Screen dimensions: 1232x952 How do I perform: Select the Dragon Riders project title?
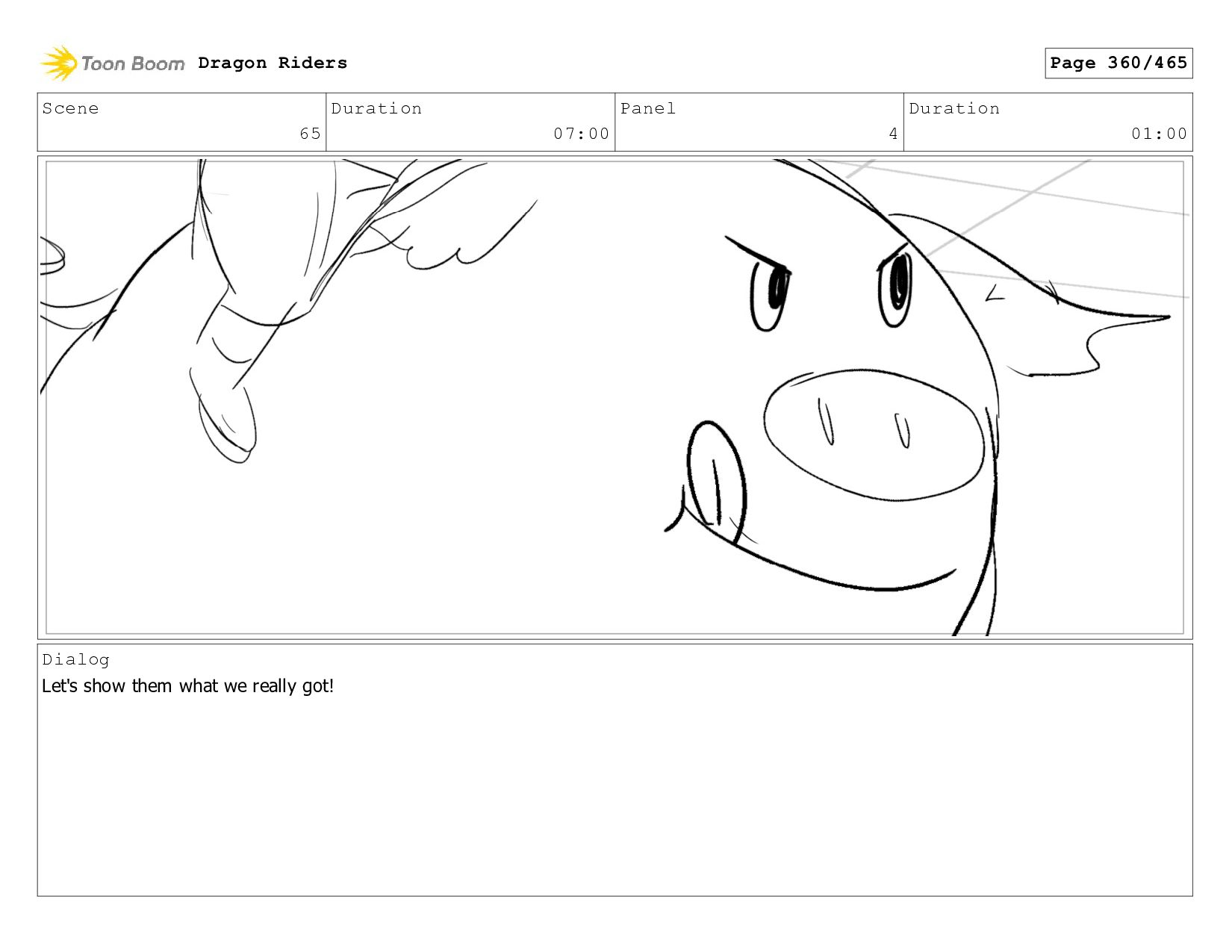coord(273,63)
